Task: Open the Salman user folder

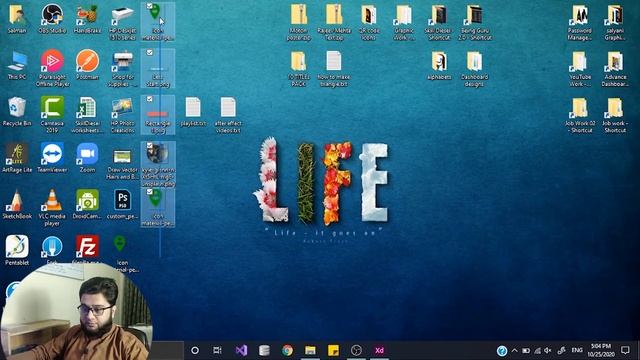Action: (x=17, y=19)
